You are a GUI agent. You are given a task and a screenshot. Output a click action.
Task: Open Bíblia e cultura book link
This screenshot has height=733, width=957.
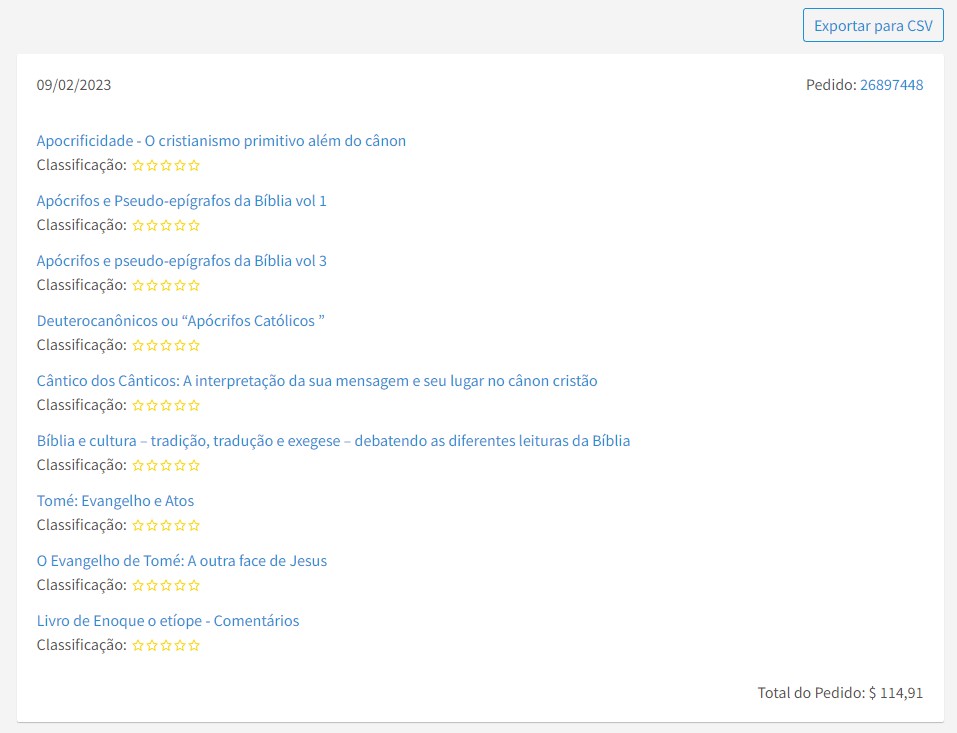tap(333, 441)
